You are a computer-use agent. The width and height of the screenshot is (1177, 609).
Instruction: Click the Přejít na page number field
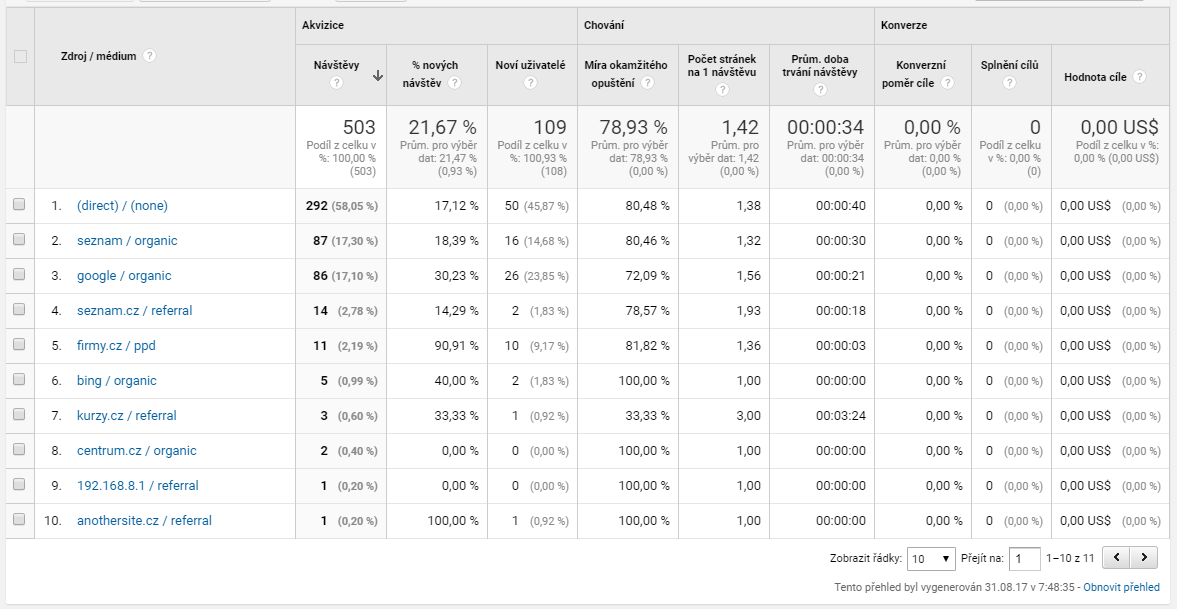pos(1024,558)
